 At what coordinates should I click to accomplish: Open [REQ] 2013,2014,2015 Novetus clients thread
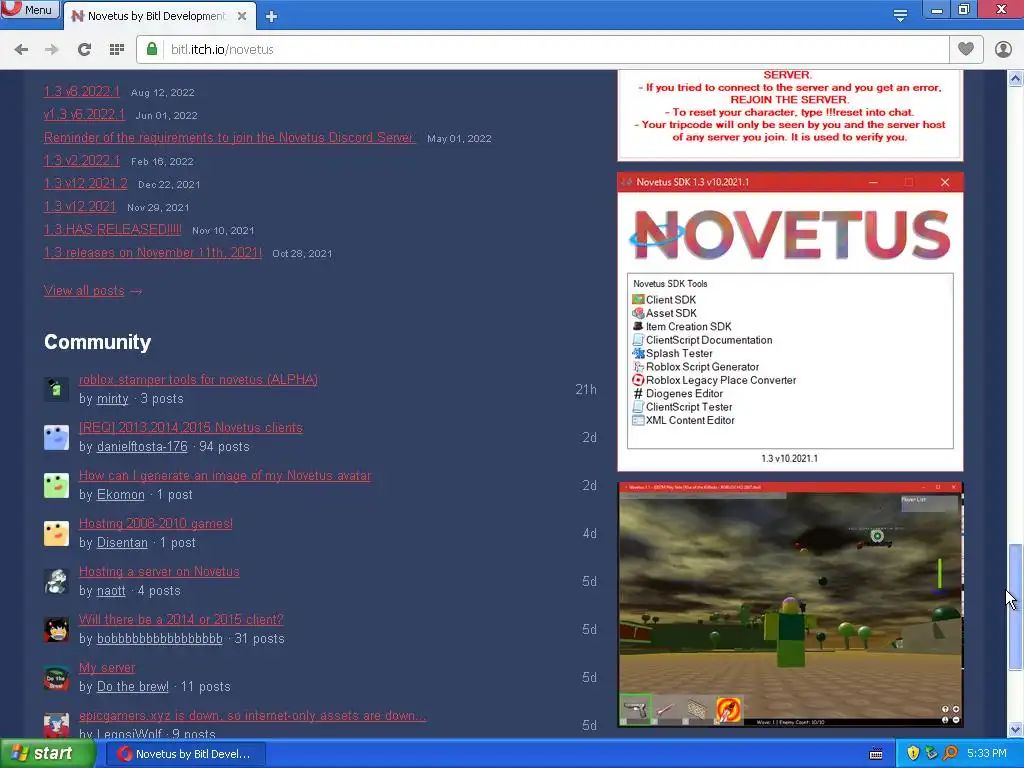[x=191, y=428]
